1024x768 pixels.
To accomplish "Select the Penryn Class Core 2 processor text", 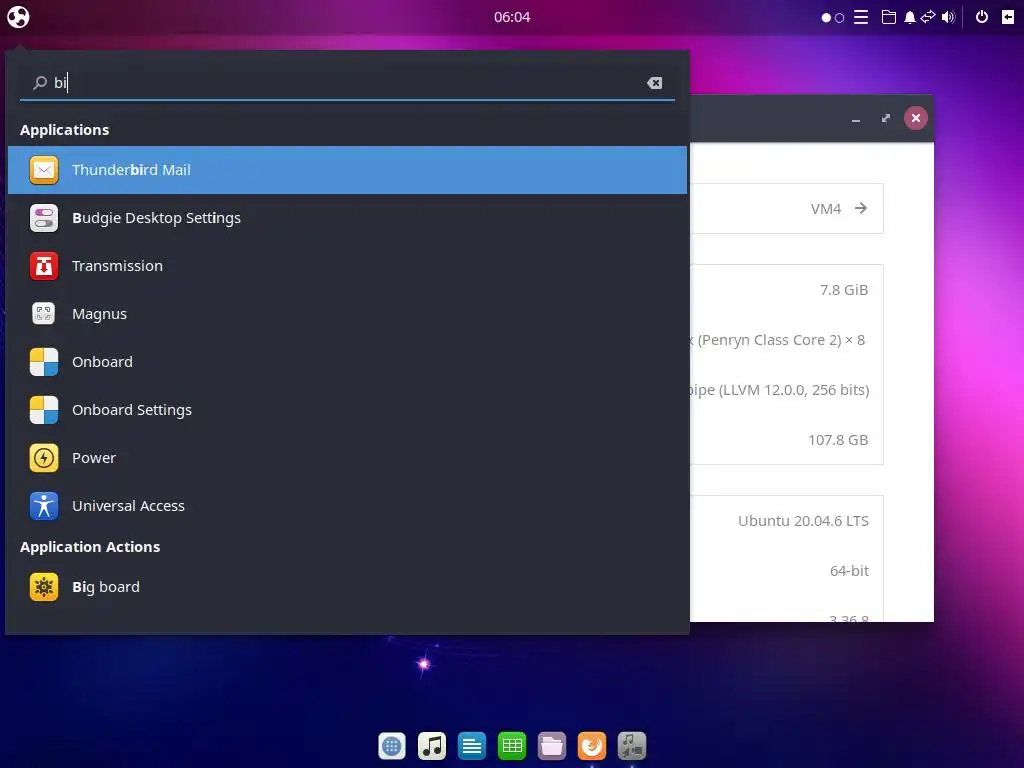I will (777, 340).
